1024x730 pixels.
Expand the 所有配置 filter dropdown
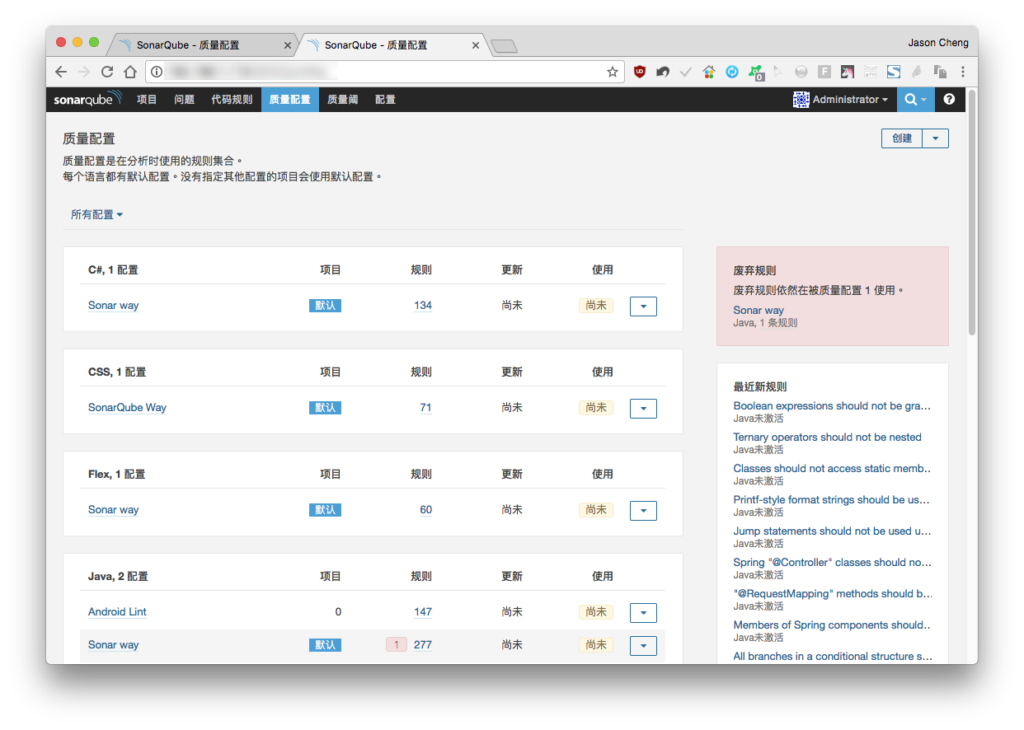click(x=96, y=215)
